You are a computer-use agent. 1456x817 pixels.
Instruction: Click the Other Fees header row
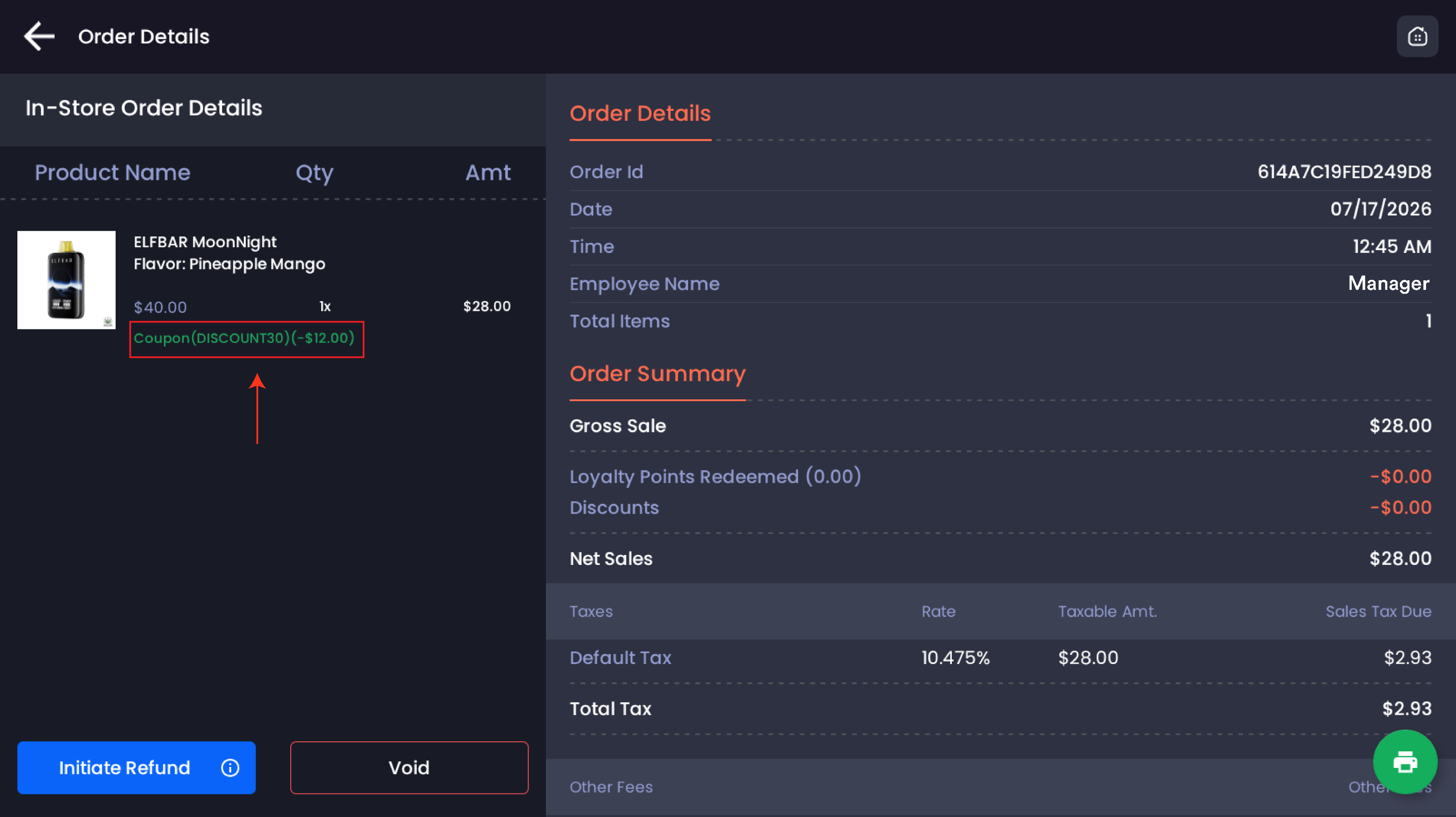tap(1001, 787)
